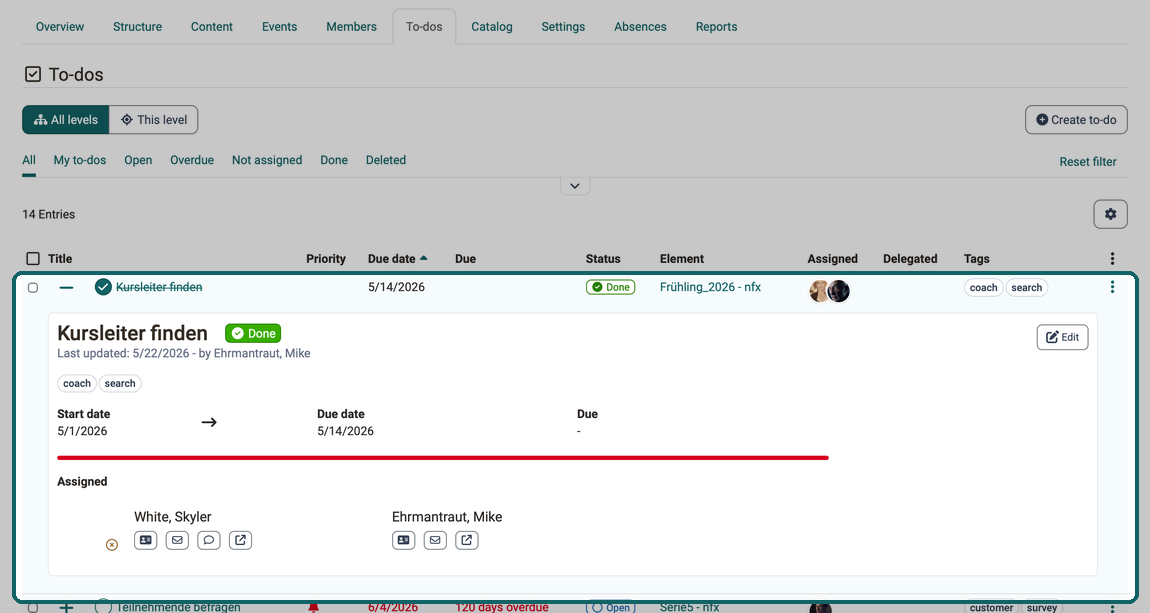Click the done checkmark icon beside Kursleiter finden
The image size is (1150, 613).
pyautogui.click(x=103, y=287)
